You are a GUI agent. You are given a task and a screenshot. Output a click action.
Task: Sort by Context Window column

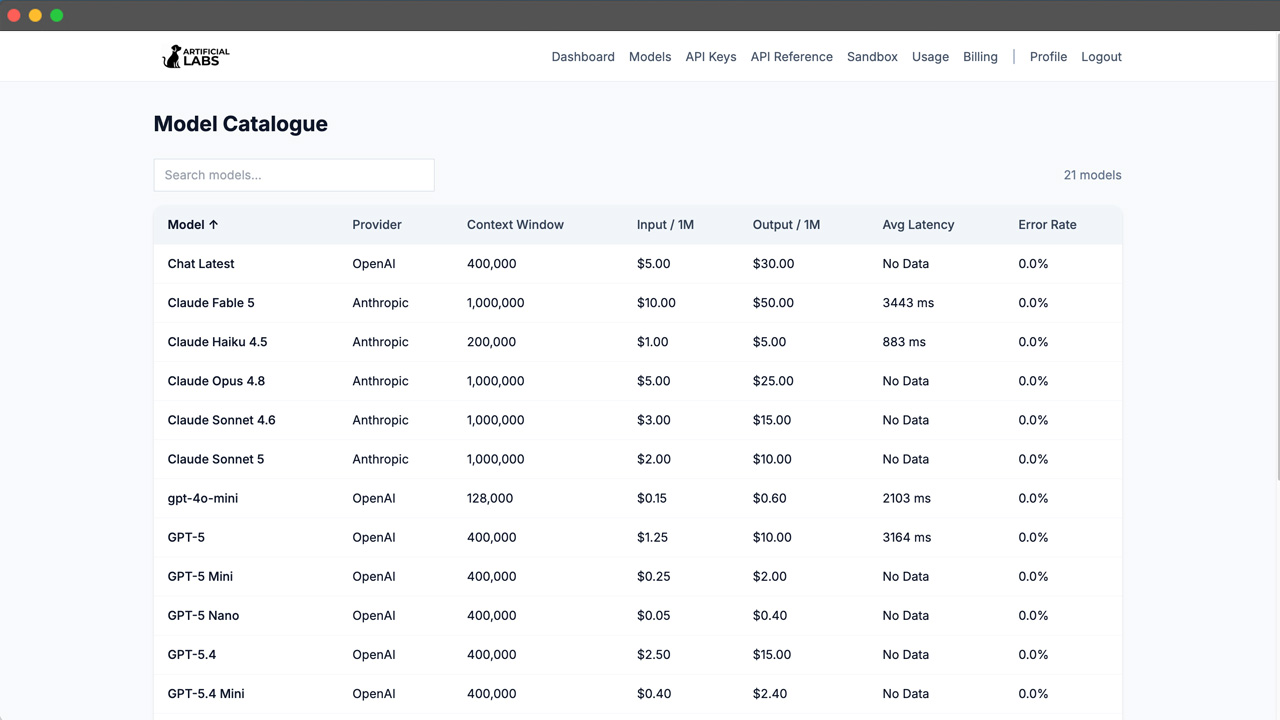coord(515,225)
